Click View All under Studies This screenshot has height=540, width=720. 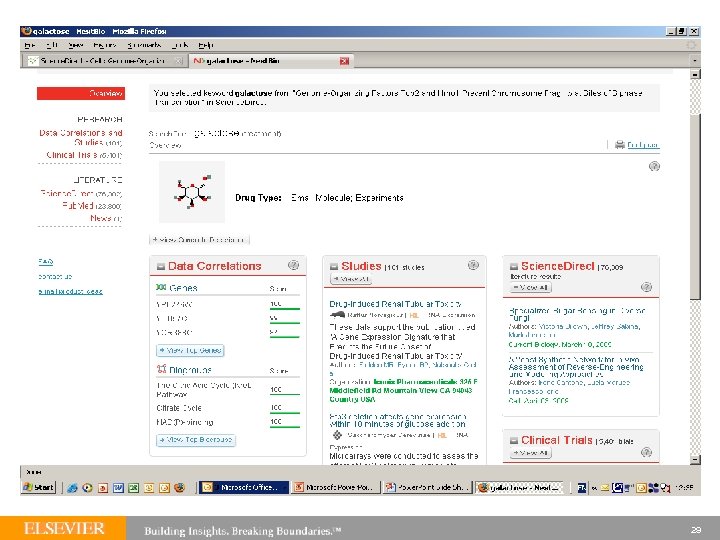pyautogui.click(x=351, y=279)
